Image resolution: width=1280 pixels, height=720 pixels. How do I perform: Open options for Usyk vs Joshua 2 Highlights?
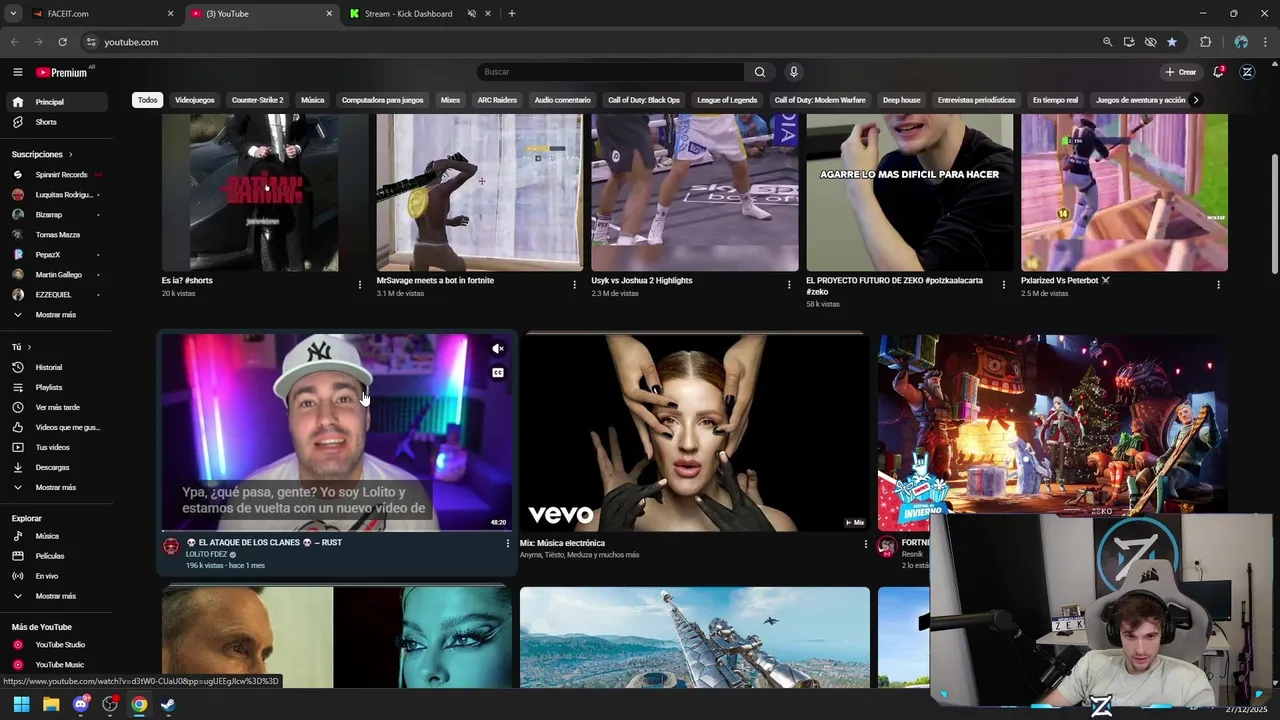[789, 285]
